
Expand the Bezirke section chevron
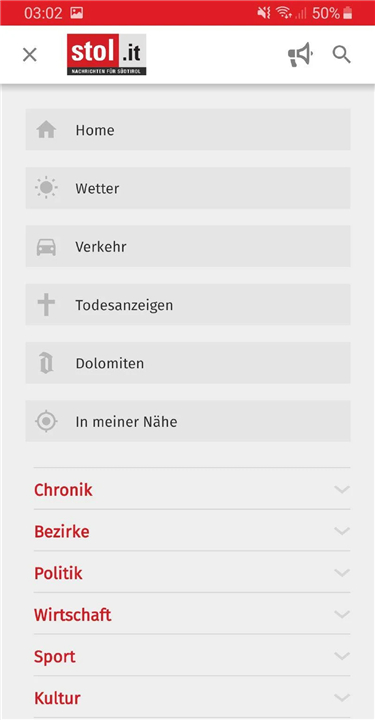click(x=342, y=531)
